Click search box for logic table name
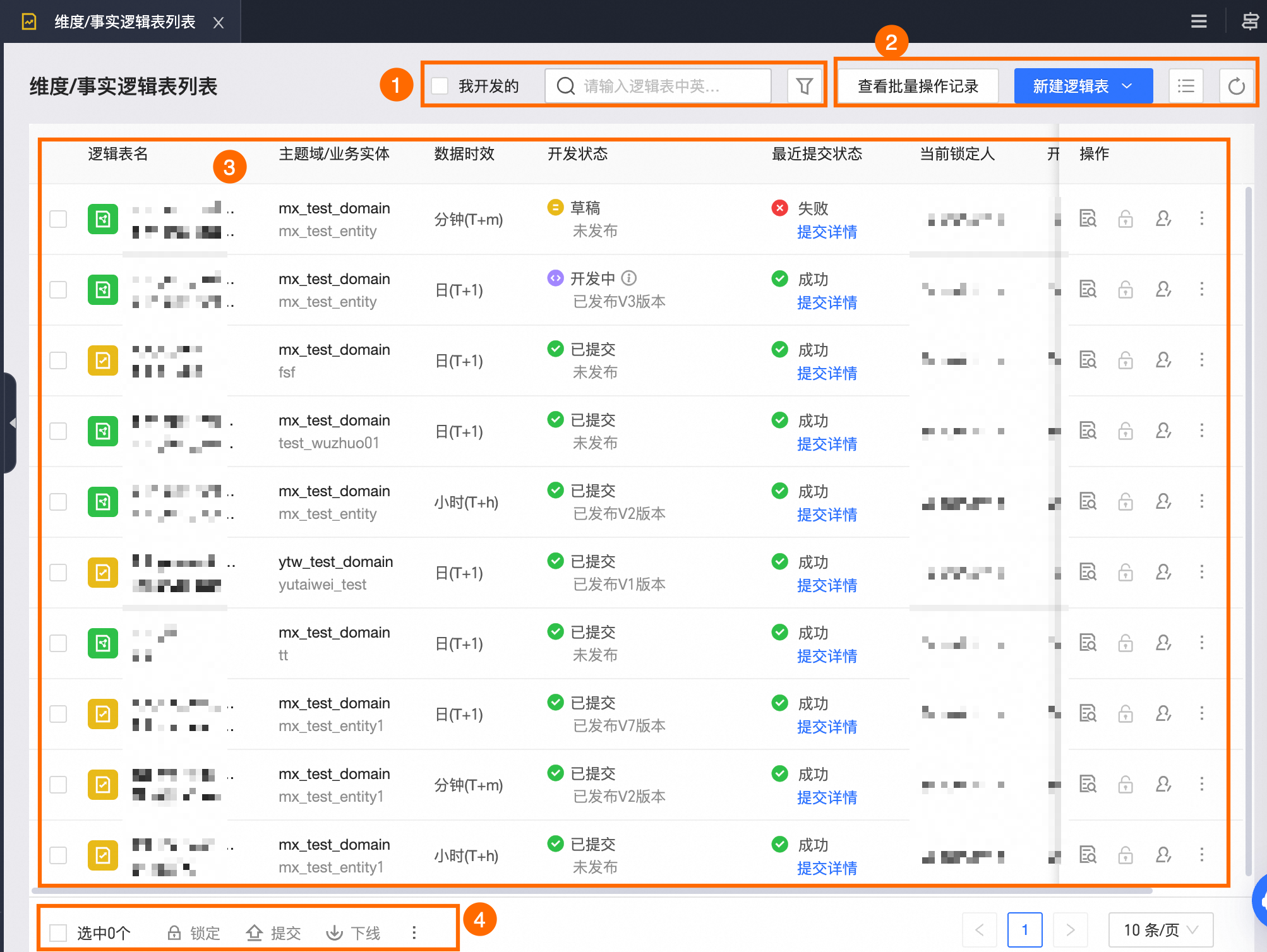Screen dimensions: 1267x952 [x=658, y=86]
